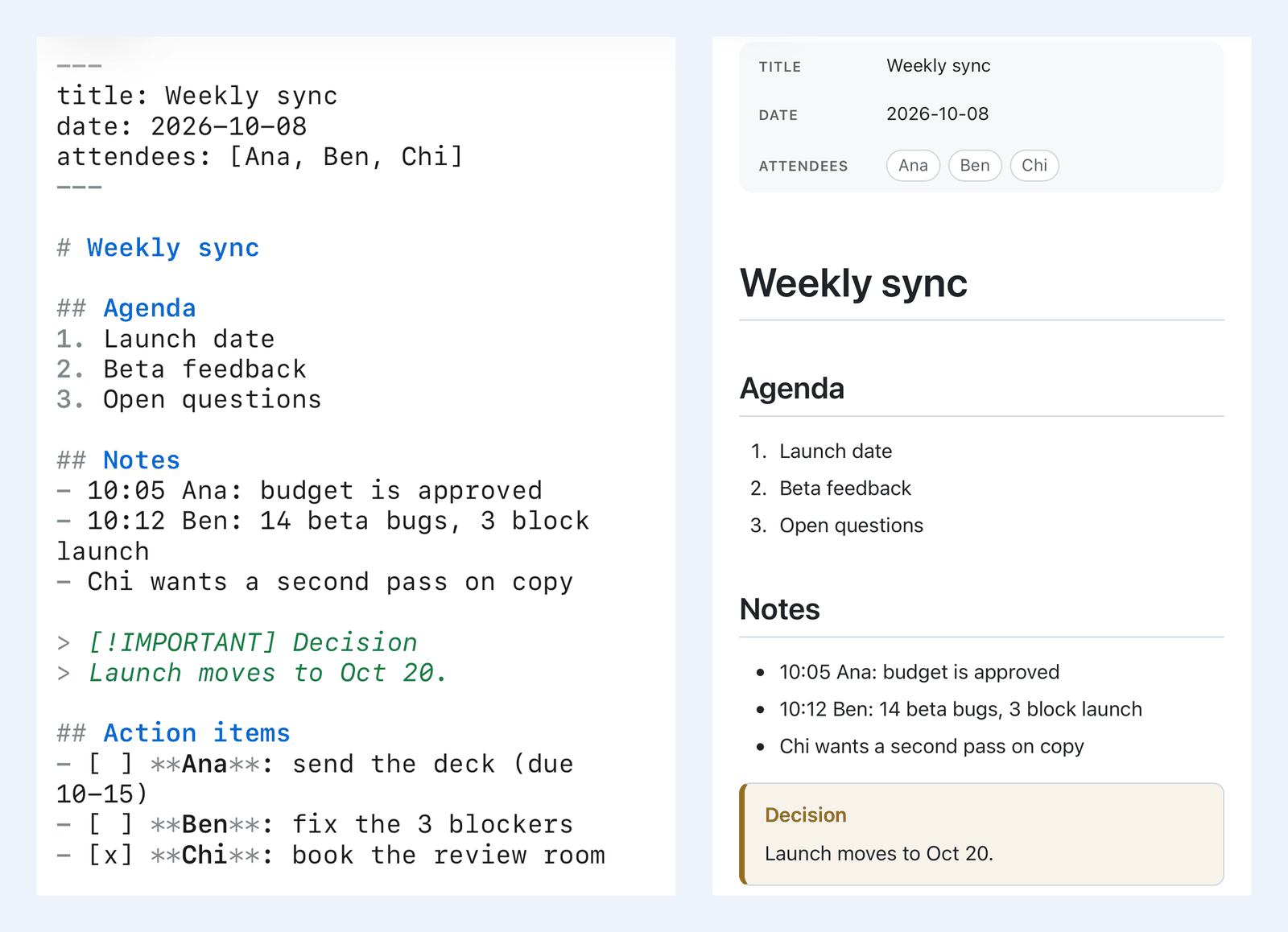Screen dimensions: 1288x932
Task: Click the 'Chi wants a second pass on copy' preview bullet
Action: 931,746
